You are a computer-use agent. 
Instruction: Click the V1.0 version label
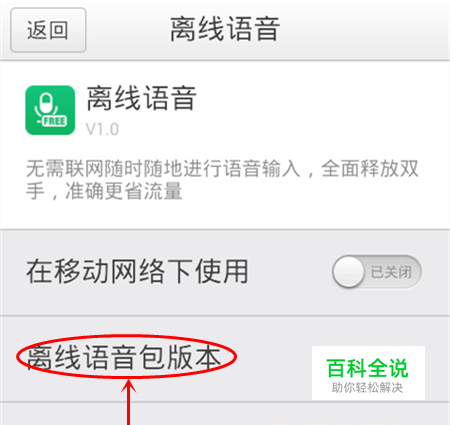pos(102,129)
